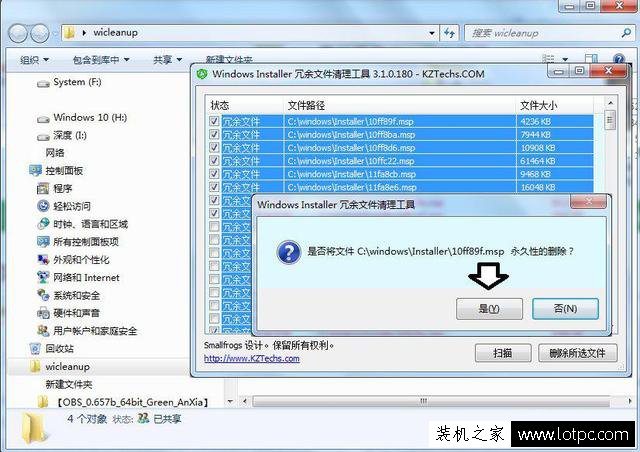Screen dimensions: 640x452
Task: Click the Explorer Forward navigation button
Action: (40, 33)
